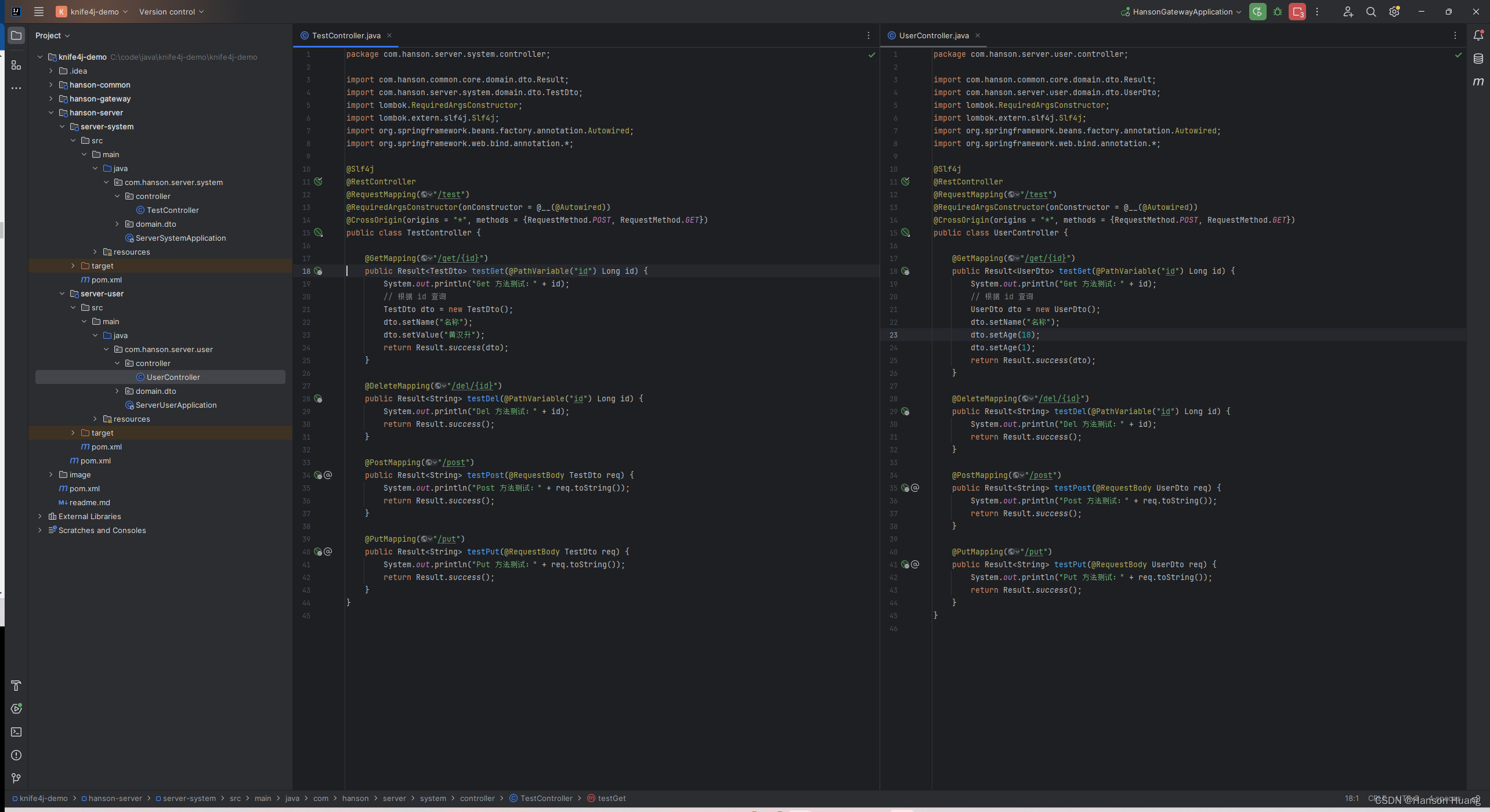Toggle the TestController.java editor tab
The image size is (1490, 812).
pyautogui.click(x=345, y=36)
